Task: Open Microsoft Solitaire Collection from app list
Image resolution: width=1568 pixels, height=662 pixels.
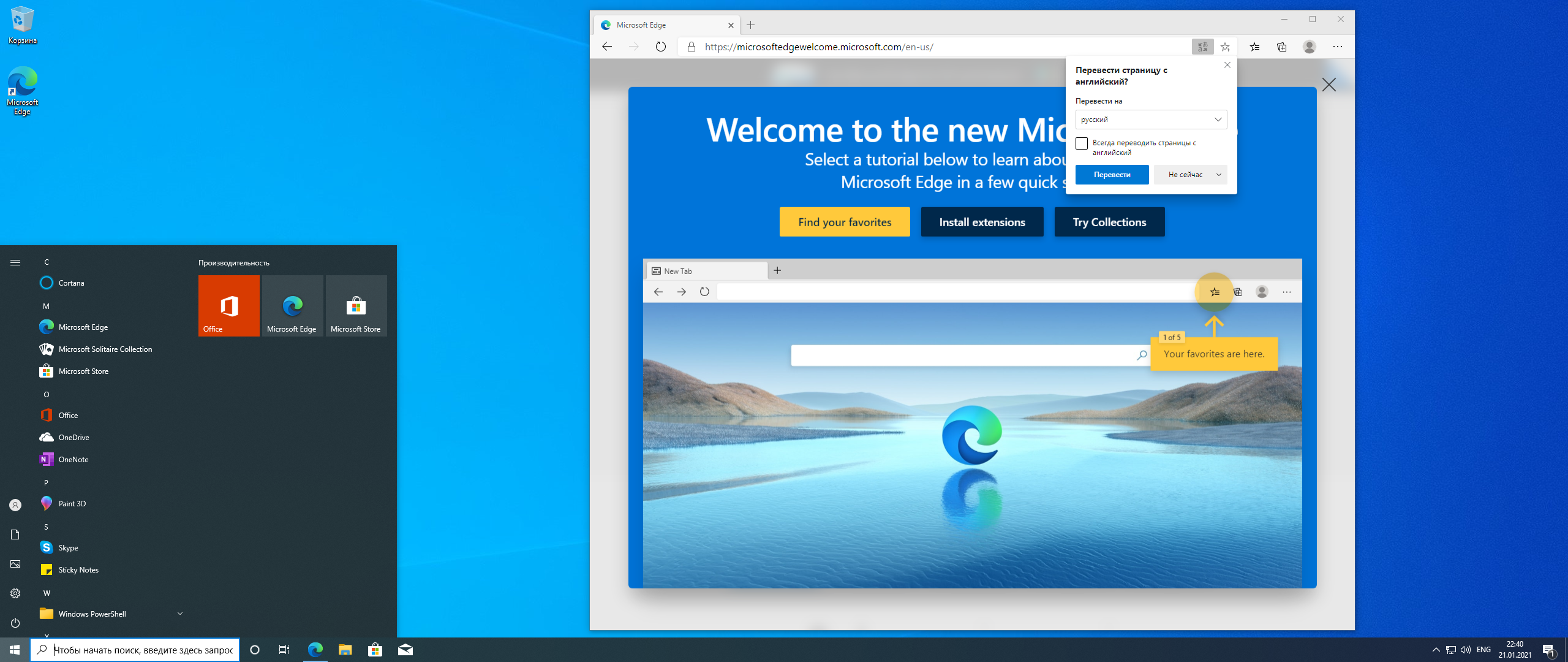Action: [x=105, y=349]
